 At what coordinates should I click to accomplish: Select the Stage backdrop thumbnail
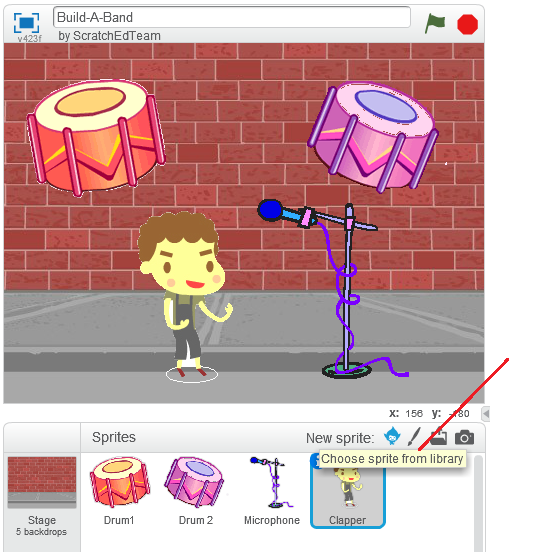pyautogui.click(x=42, y=496)
